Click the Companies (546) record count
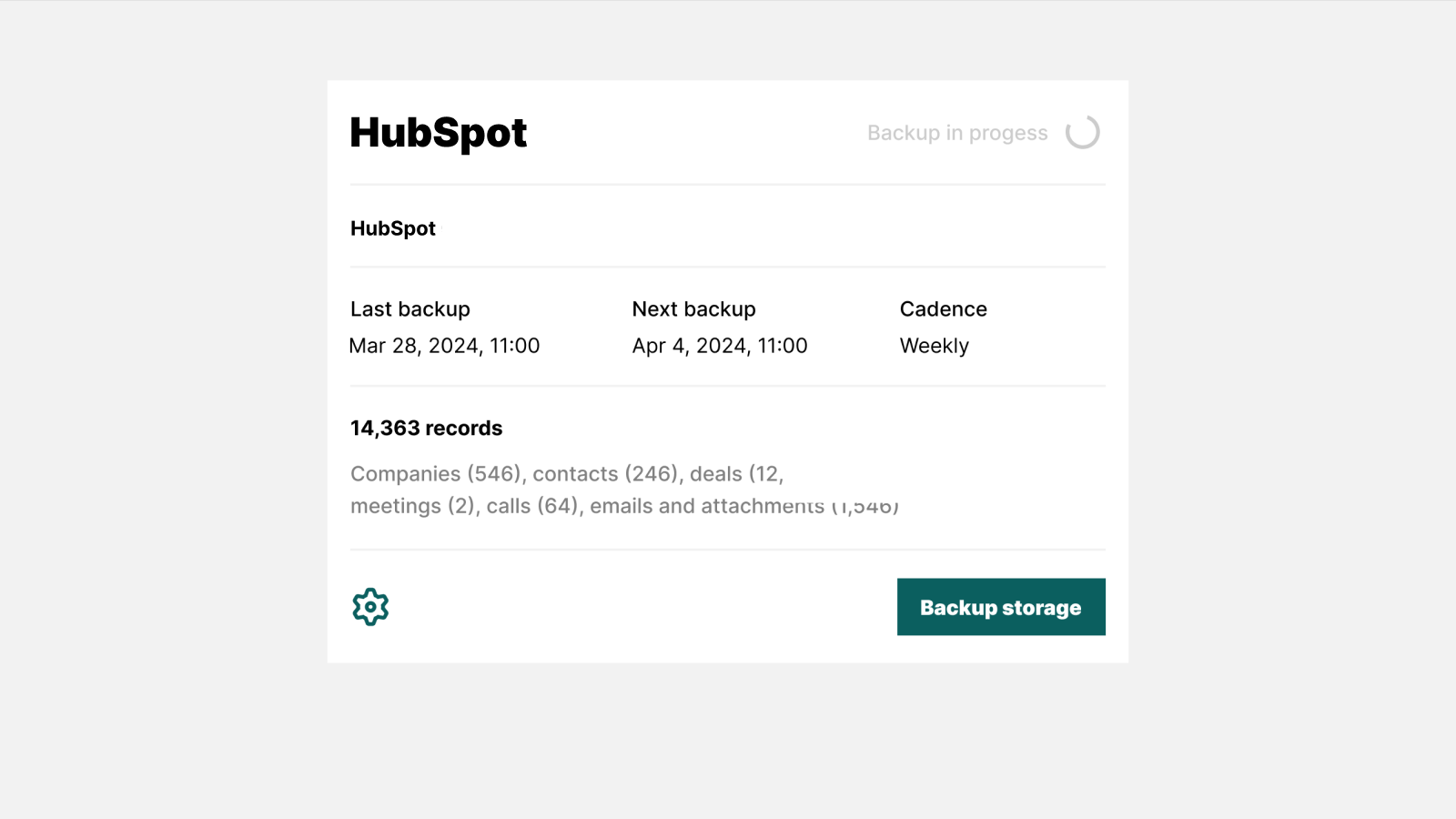Viewport: 1456px width, 819px height. [438, 474]
